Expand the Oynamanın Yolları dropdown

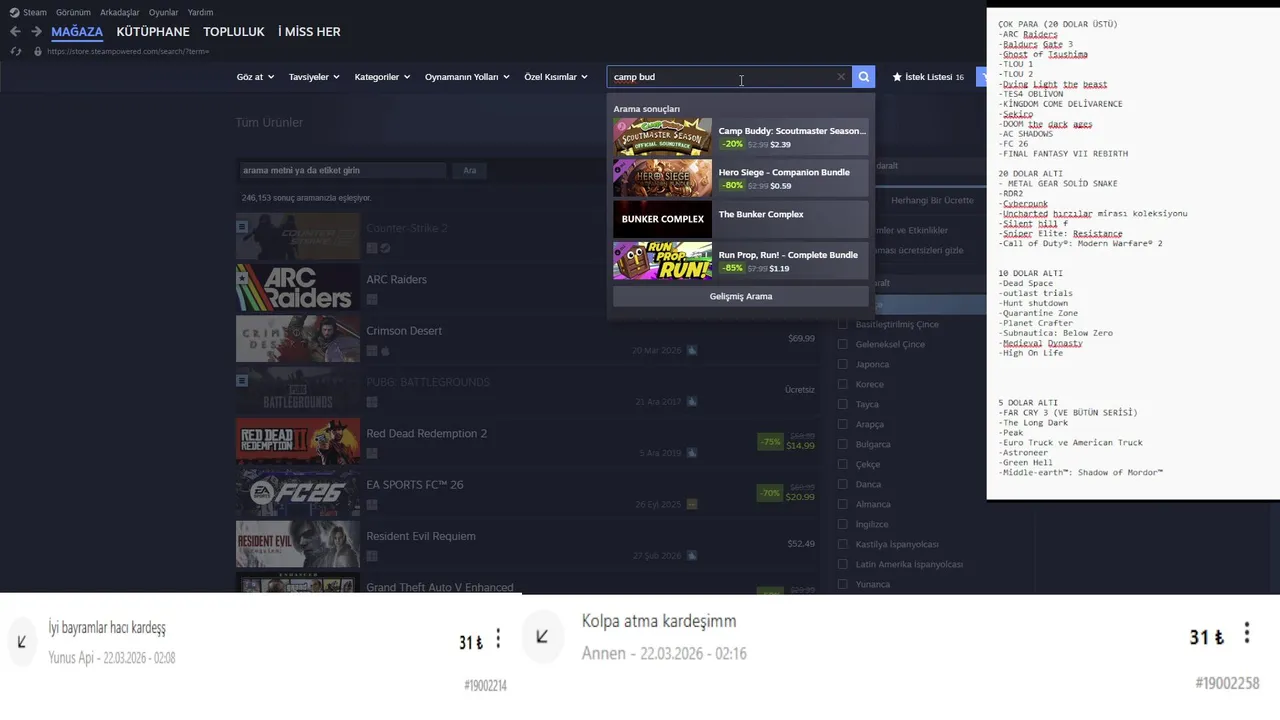pos(467,77)
